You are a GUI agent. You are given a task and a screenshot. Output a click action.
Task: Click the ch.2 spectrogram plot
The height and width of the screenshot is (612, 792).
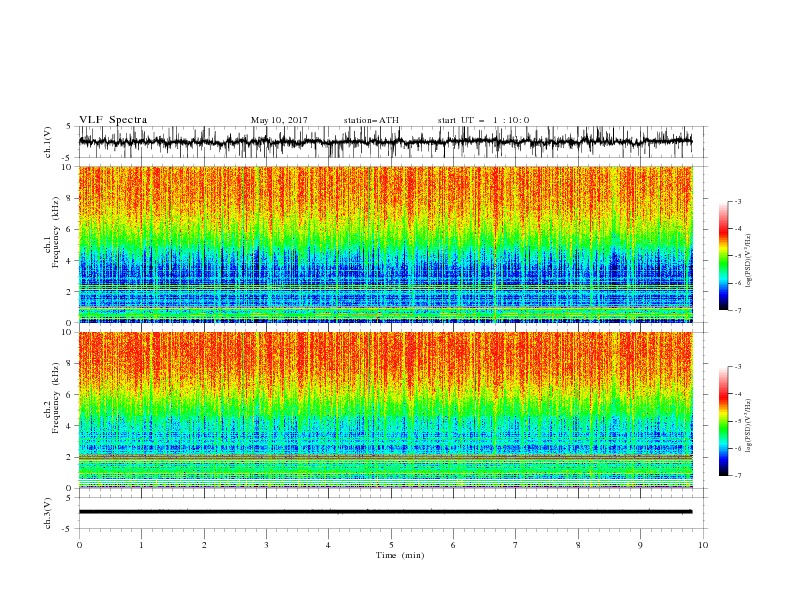click(x=385, y=410)
